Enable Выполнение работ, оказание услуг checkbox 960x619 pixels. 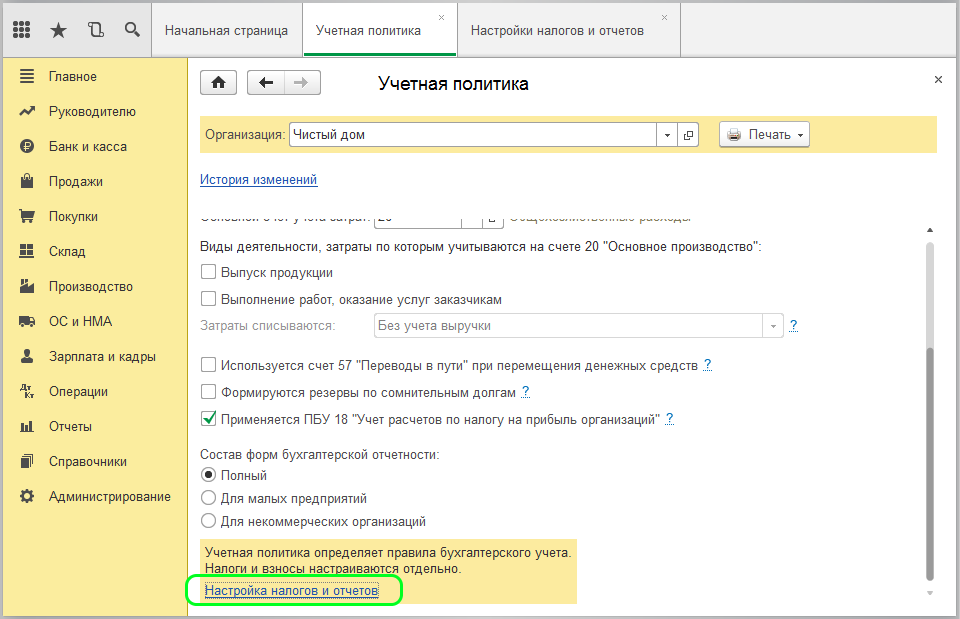(x=208, y=298)
